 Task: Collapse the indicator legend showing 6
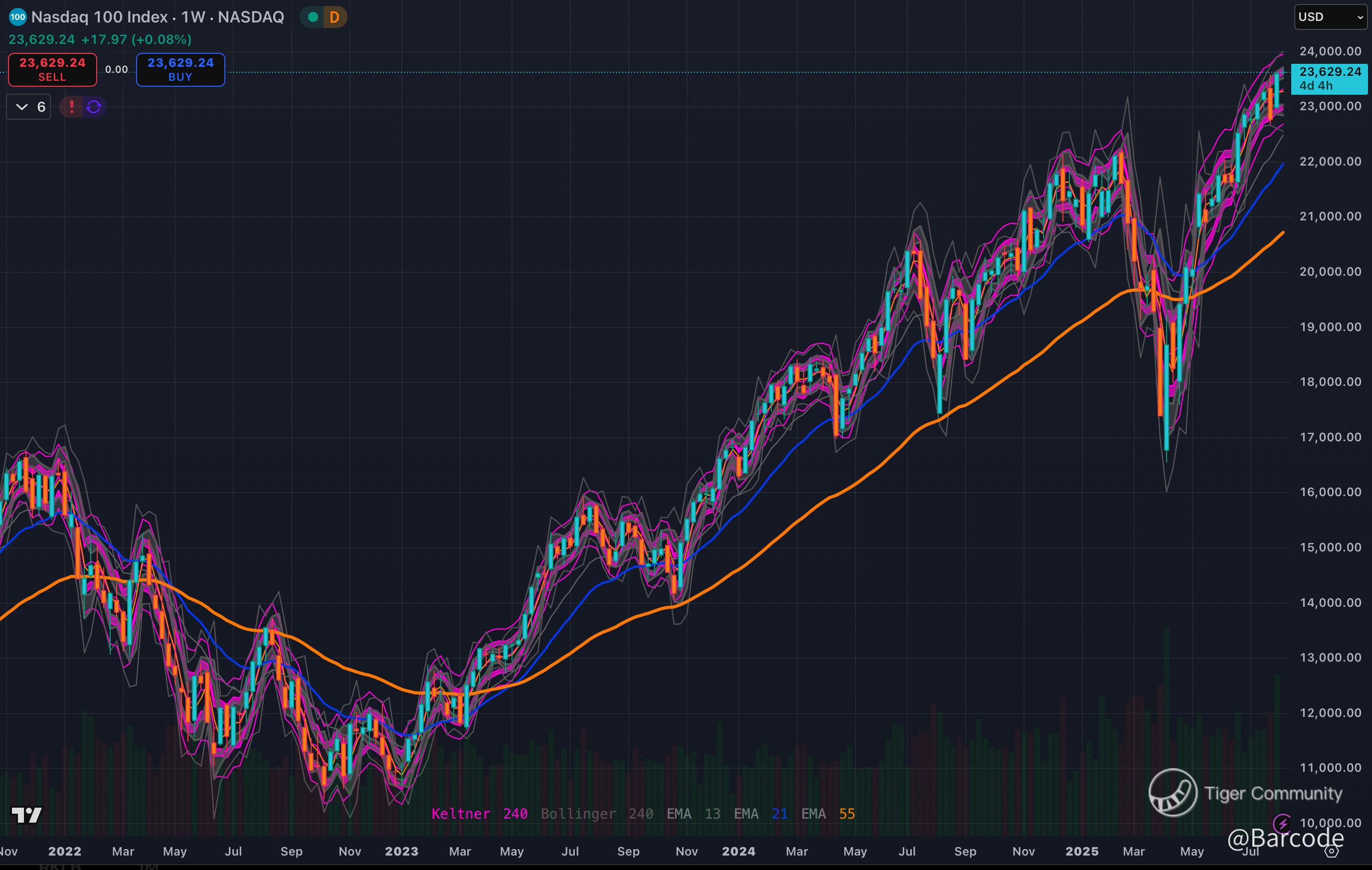click(28, 107)
